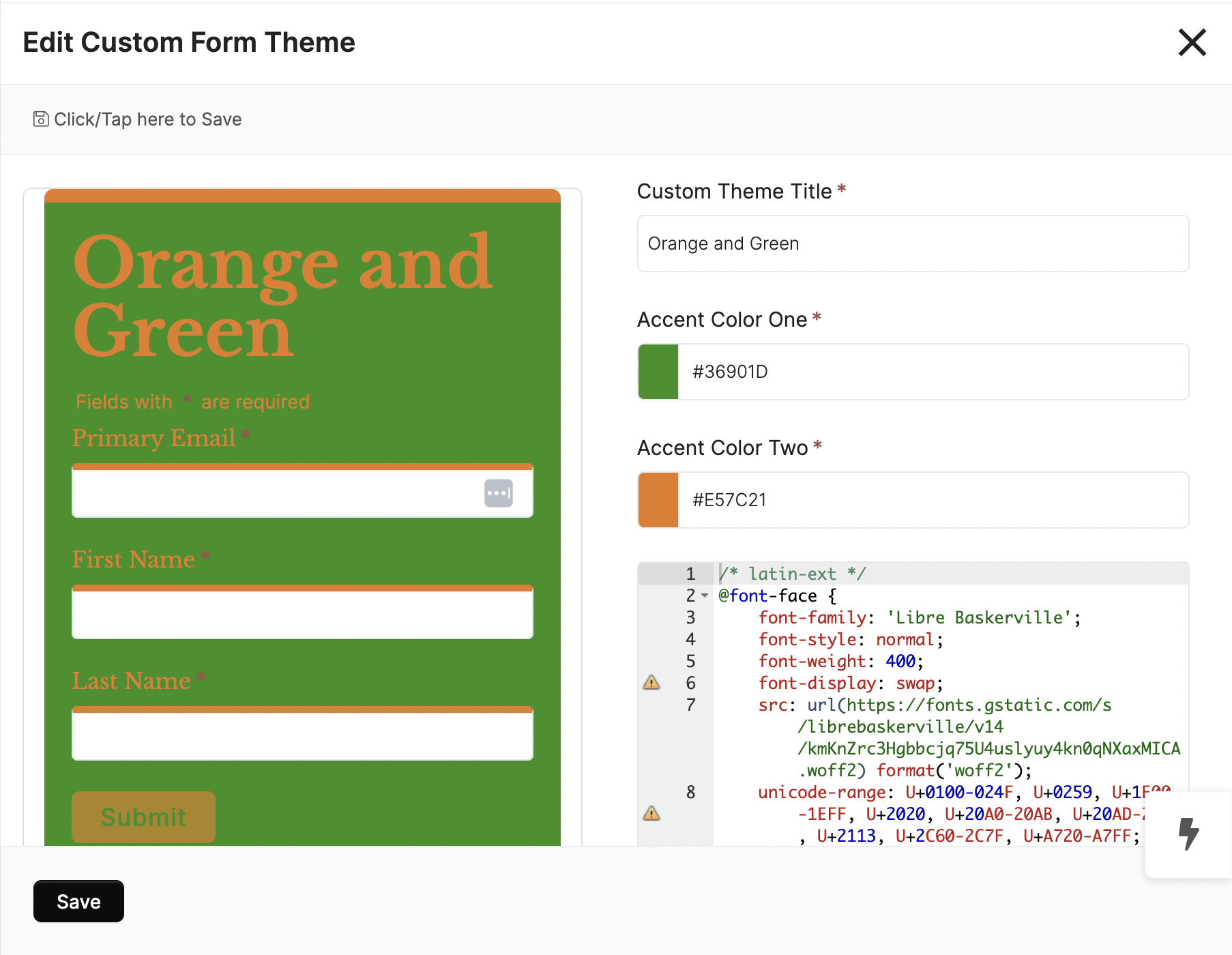The height and width of the screenshot is (955, 1232).
Task: Click the warning icon next to code line 6
Action: click(x=652, y=683)
